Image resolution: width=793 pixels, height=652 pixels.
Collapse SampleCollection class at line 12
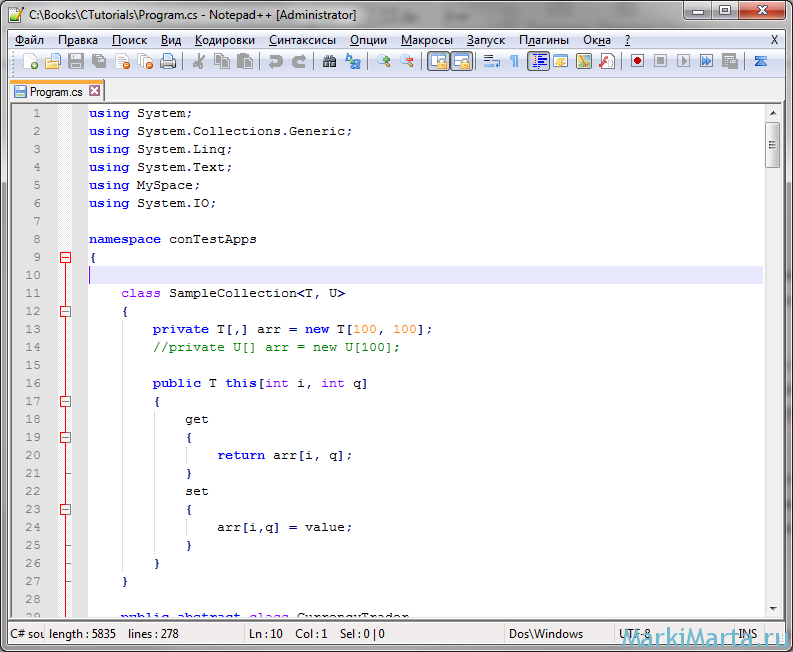point(65,312)
